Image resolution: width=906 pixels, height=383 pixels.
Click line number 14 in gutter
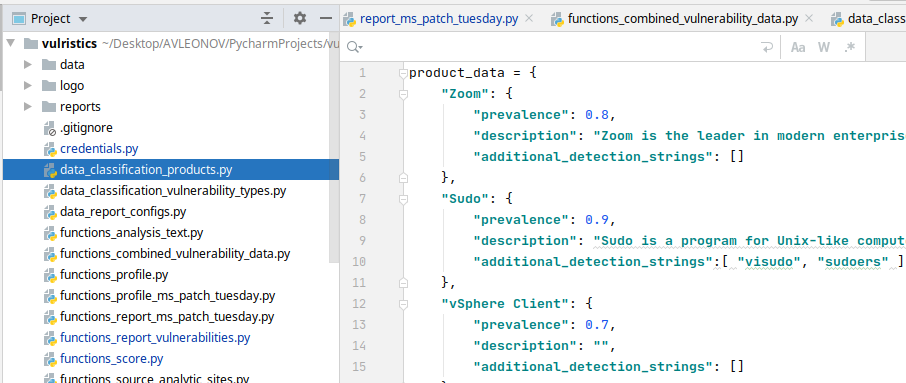coord(359,345)
